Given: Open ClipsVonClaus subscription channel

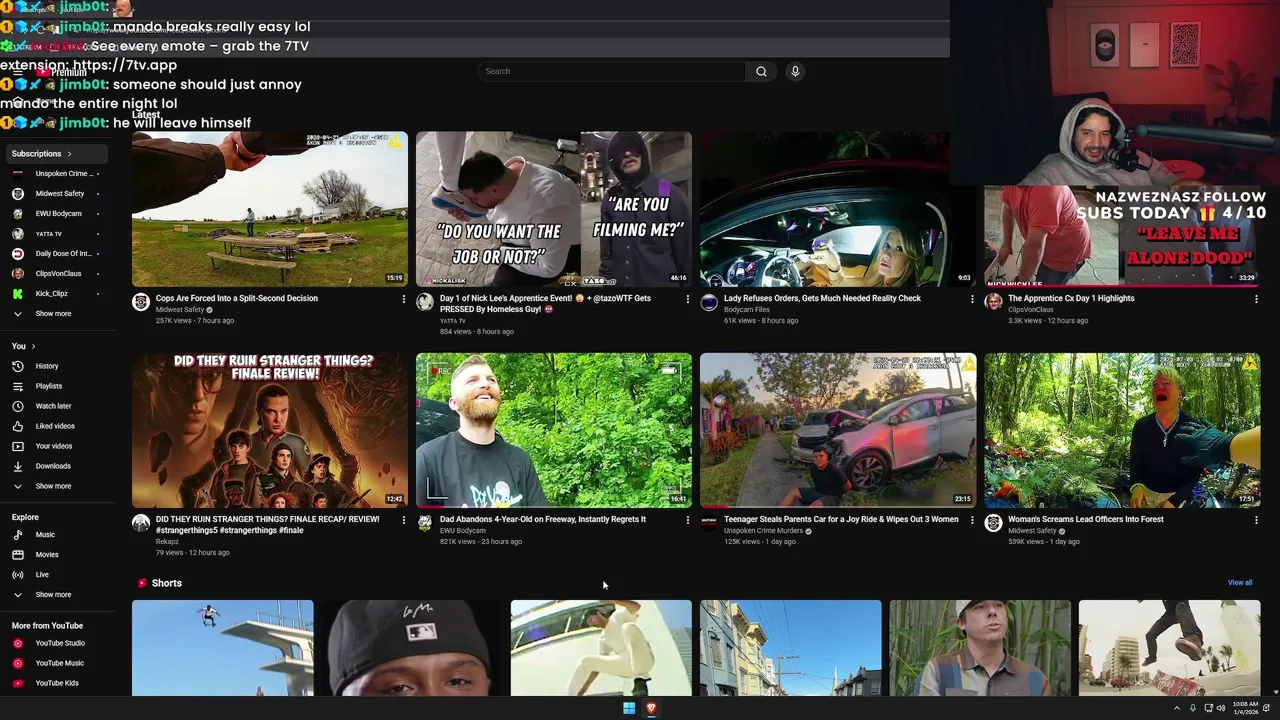Looking at the screenshot, I should [x=58, y=274].
